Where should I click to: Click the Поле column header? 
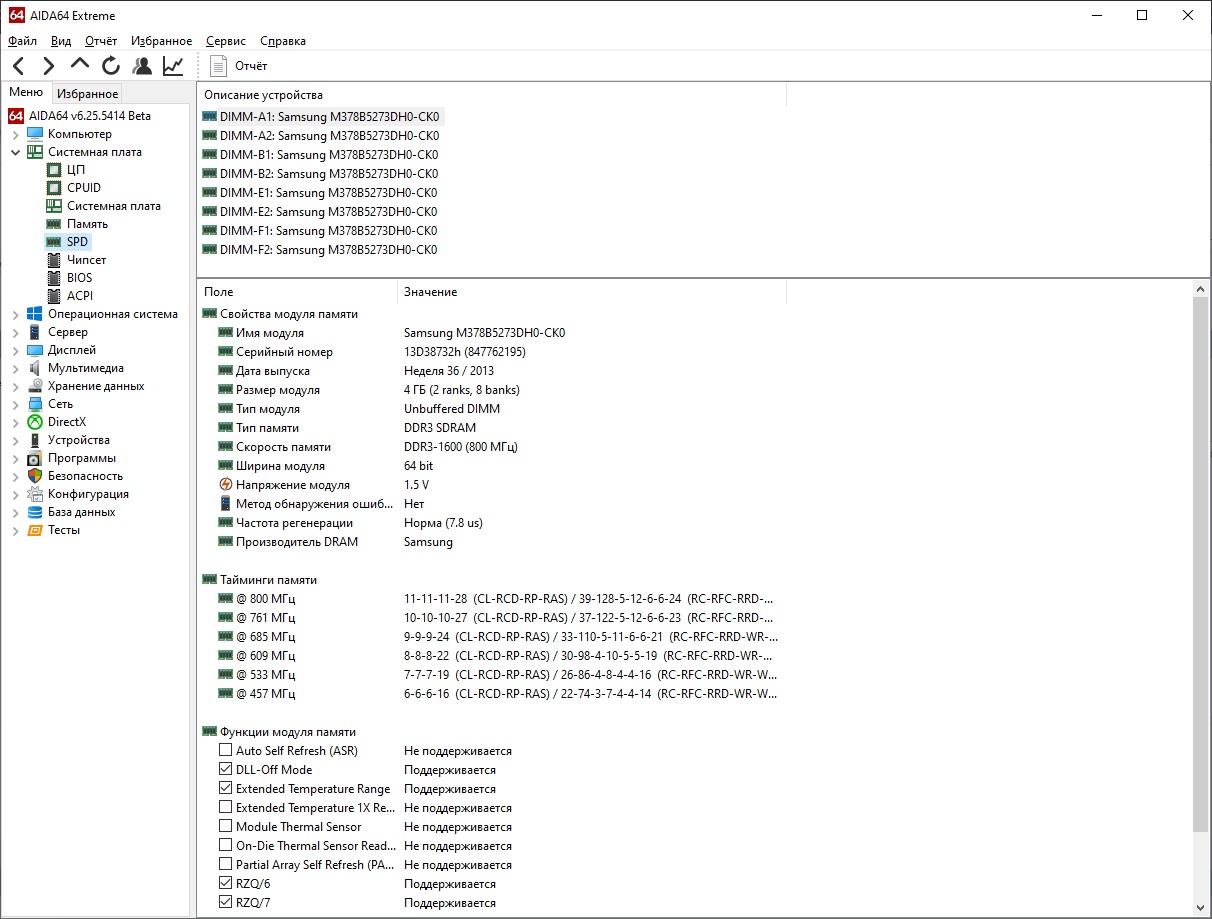pyautogui.click(x=297, y=292)
